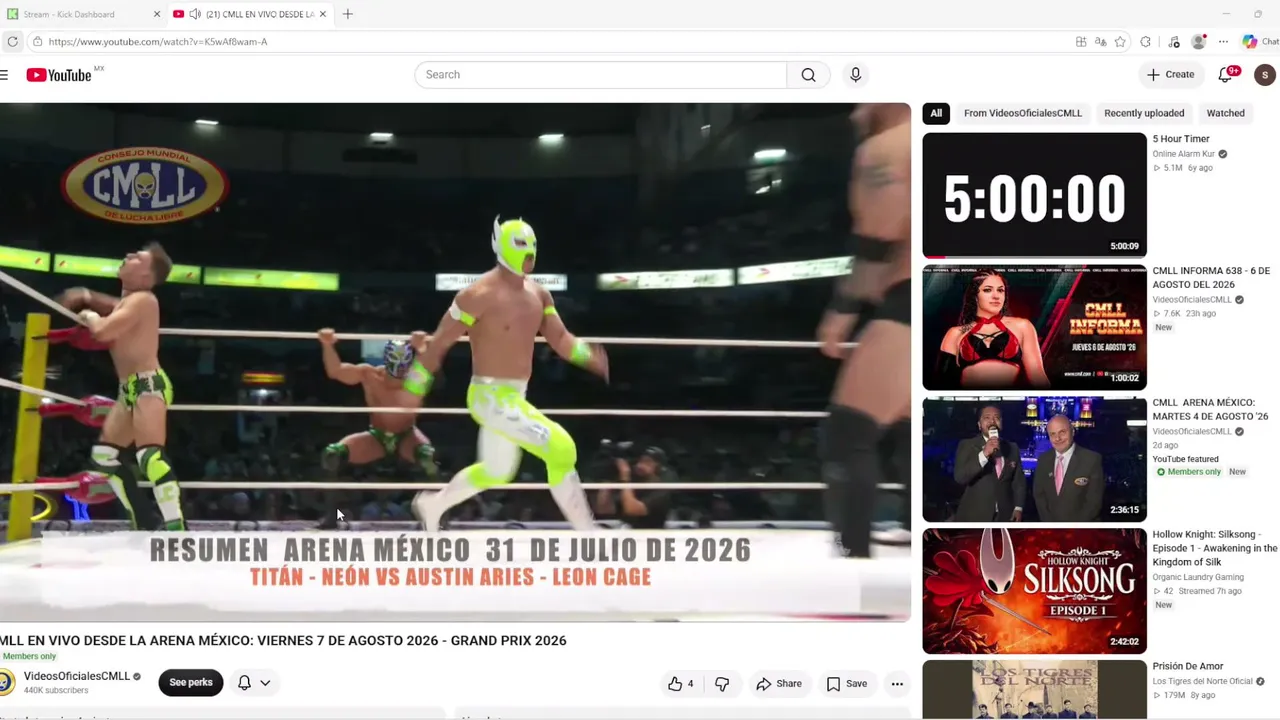Filter by From VideosOficialesCMLL chip
The image size is (1280, 720).
click(x=1023, y=113)
